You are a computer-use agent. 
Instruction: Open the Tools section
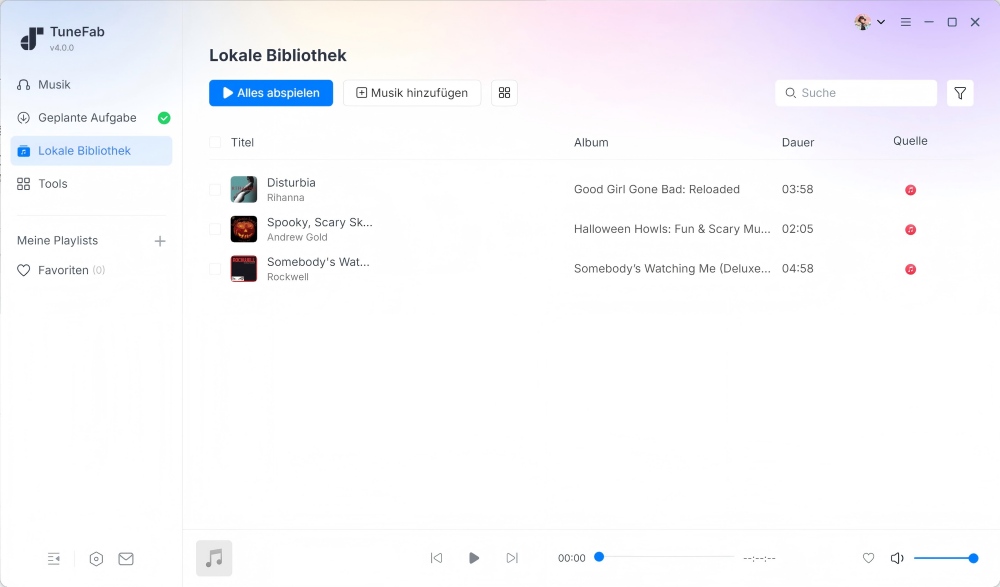pyautogui.click(x=54, y=183)
